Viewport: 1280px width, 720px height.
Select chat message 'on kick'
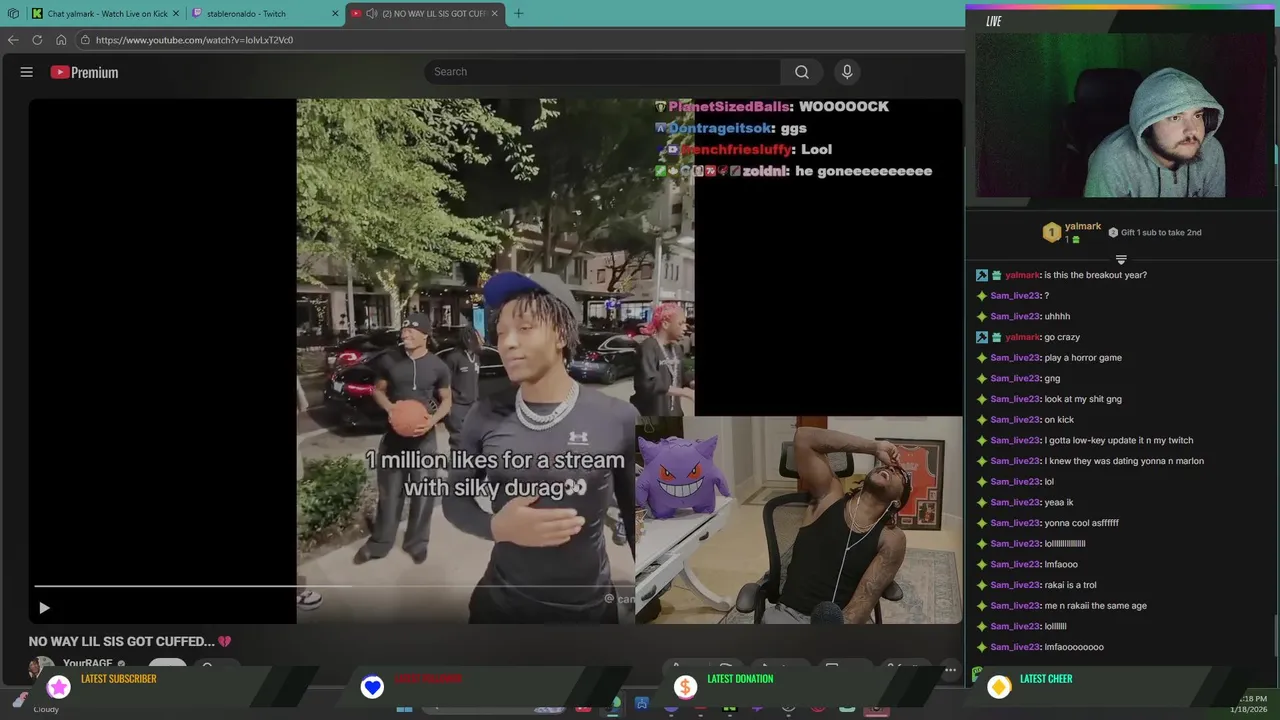(1059, 420)
